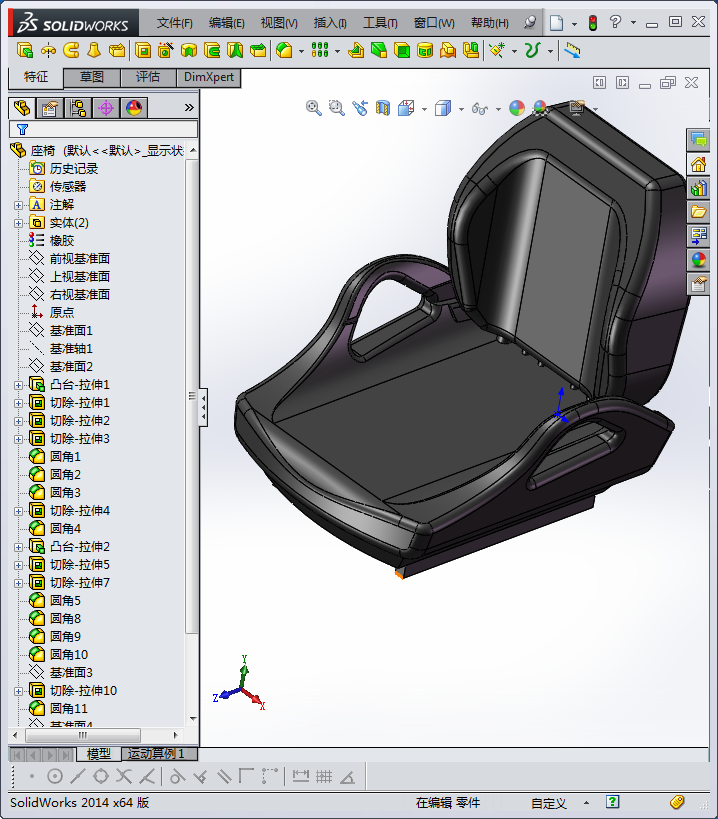This screenshot has height=819, width=718.
Task: Expand the 切除-拉伸4 feature
Action: (18, 511)
